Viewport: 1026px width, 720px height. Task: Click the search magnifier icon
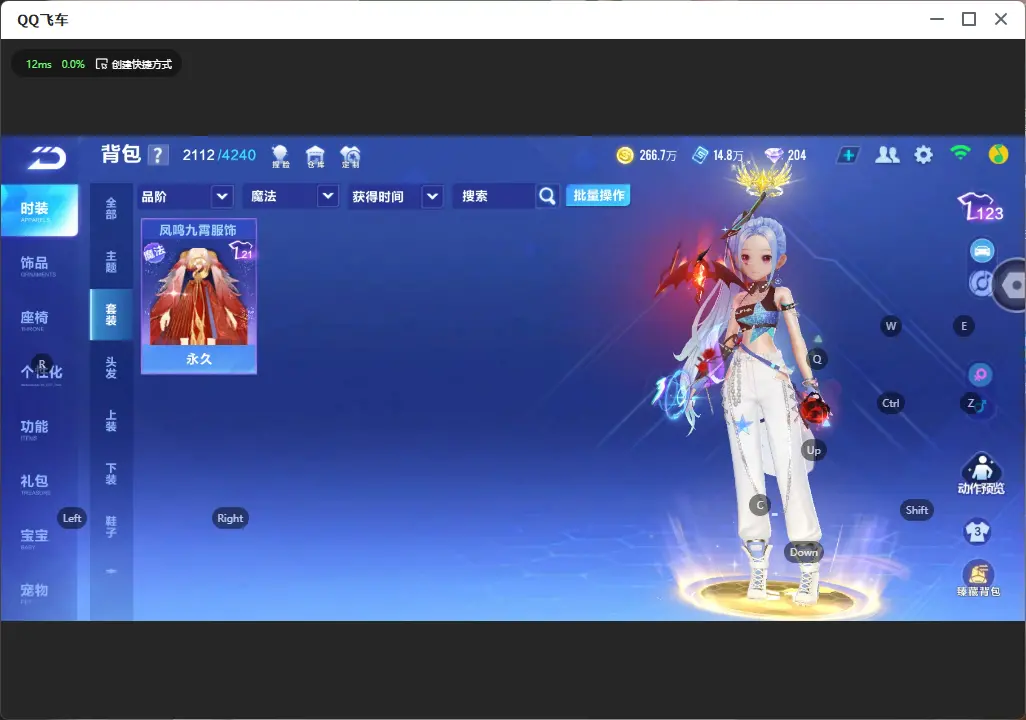tap(547, 196)
